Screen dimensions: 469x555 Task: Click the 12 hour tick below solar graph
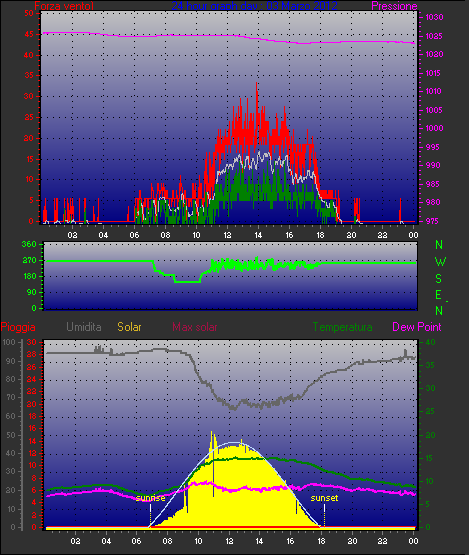(229, 541)
